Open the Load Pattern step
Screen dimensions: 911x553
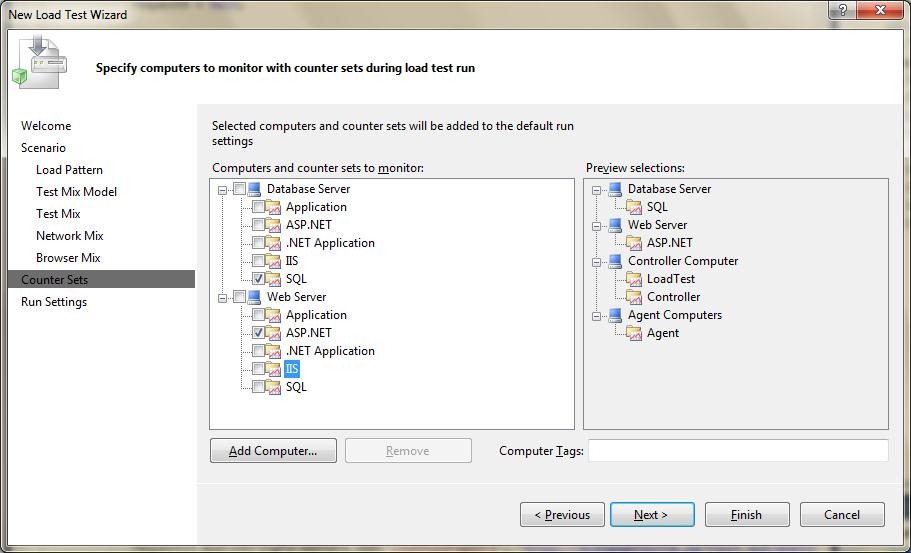pyautogui.click(x=69, y=170)
